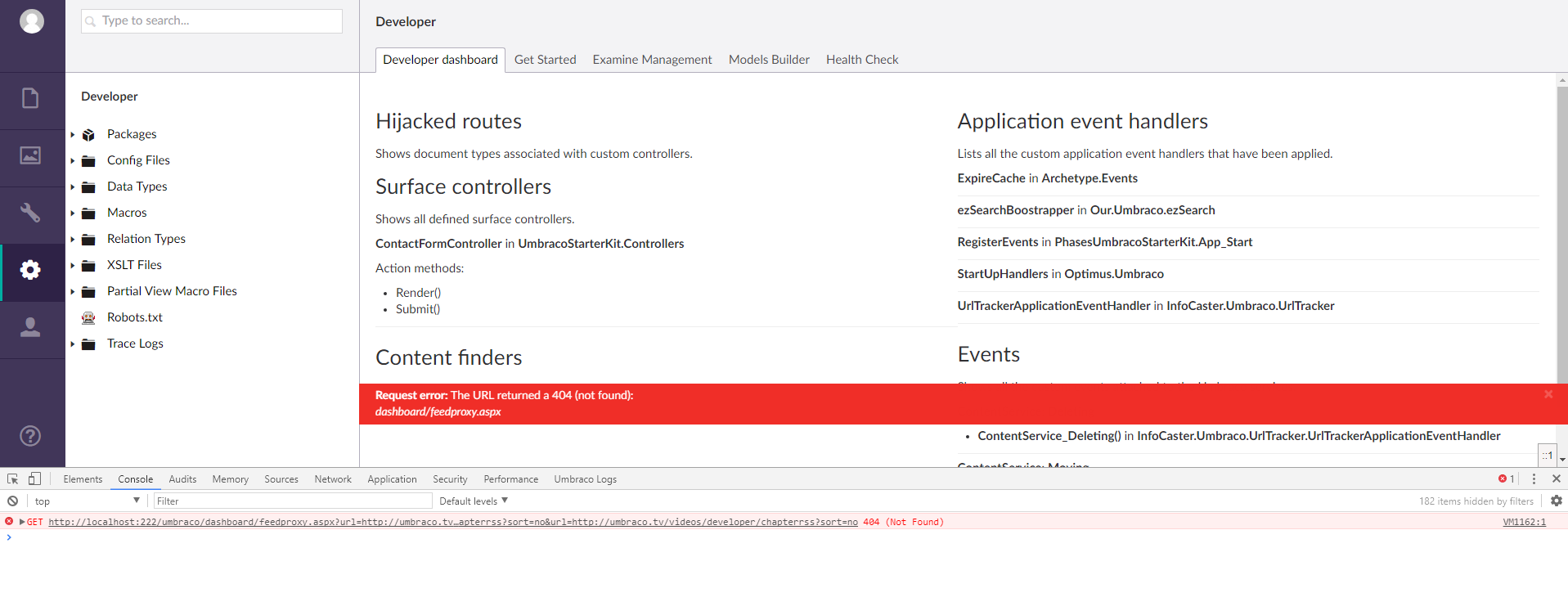
Task: Click the red error count indicator
Action: 1507,479
